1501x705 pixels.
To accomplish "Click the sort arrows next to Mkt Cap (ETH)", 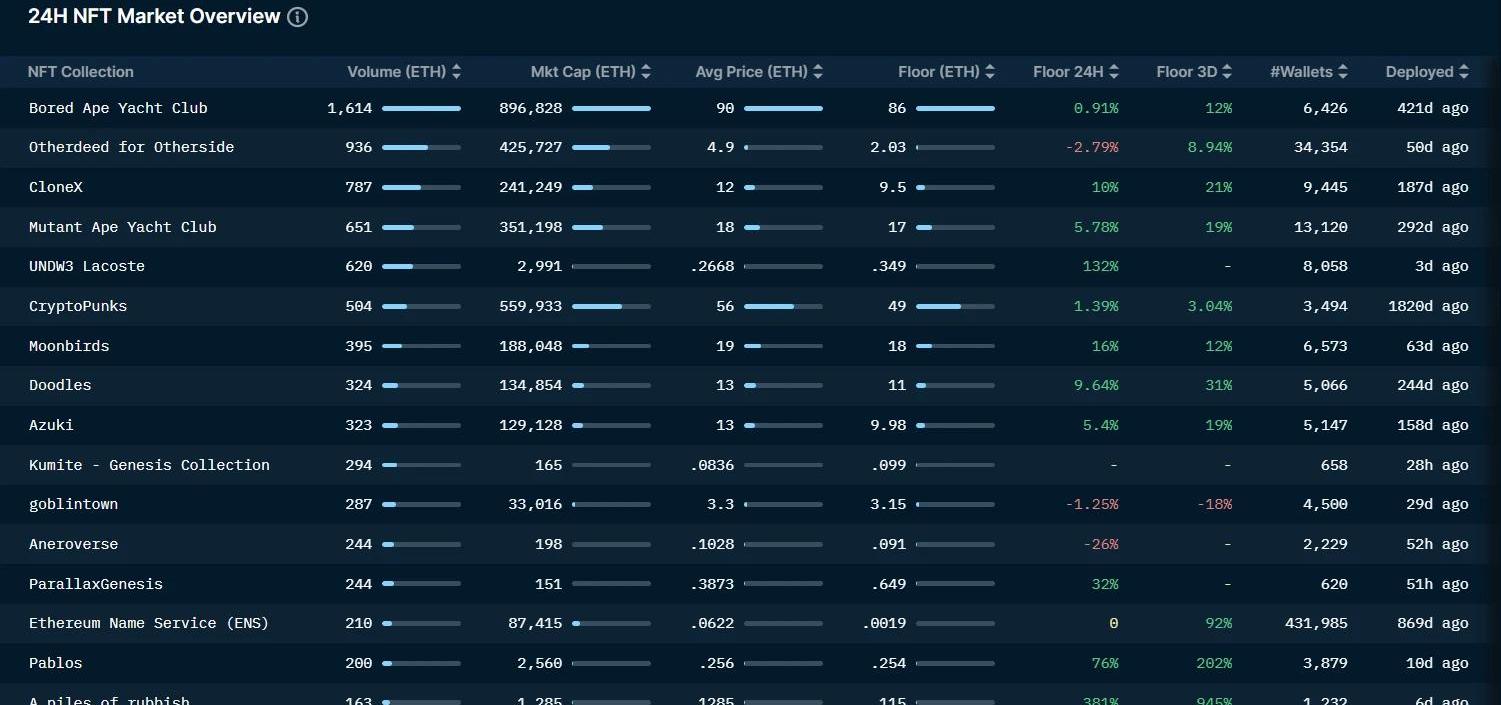I will tap(646, 72).
